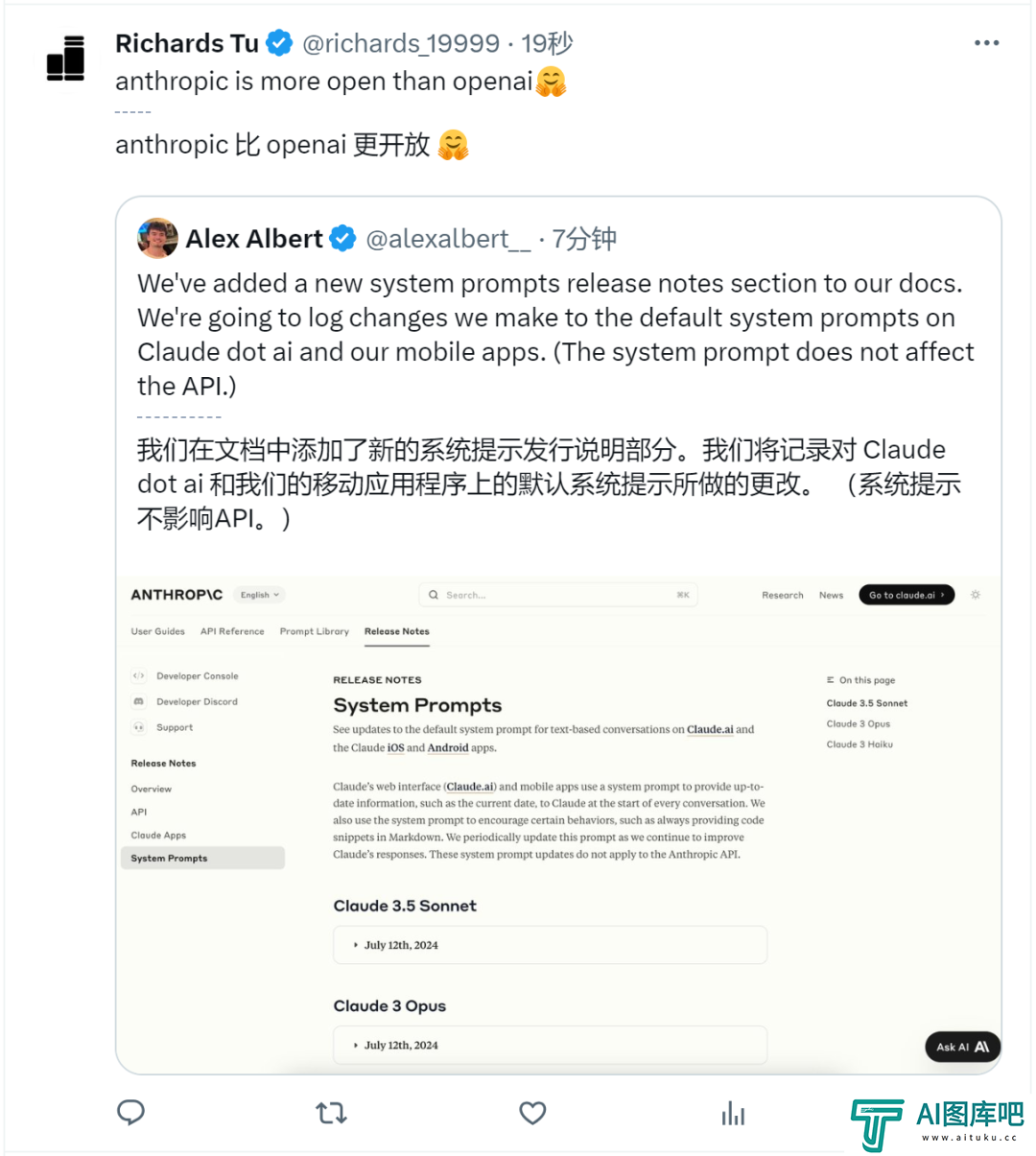
Task: Click the Go to claude.ai button
Action: tap(906, 595)
